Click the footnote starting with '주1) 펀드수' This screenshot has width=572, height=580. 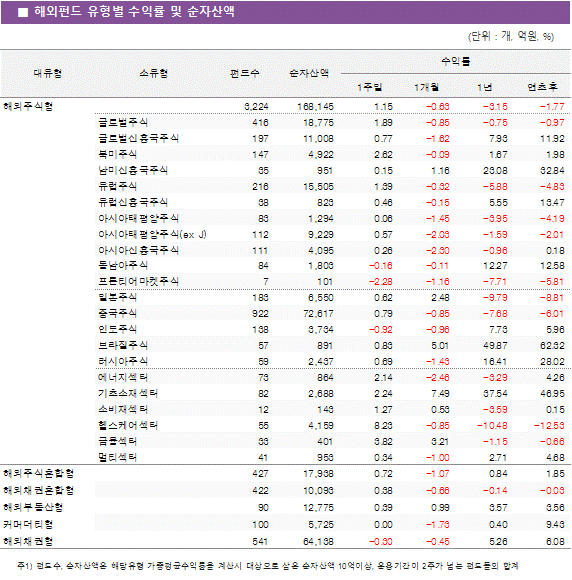coord(268,566)
